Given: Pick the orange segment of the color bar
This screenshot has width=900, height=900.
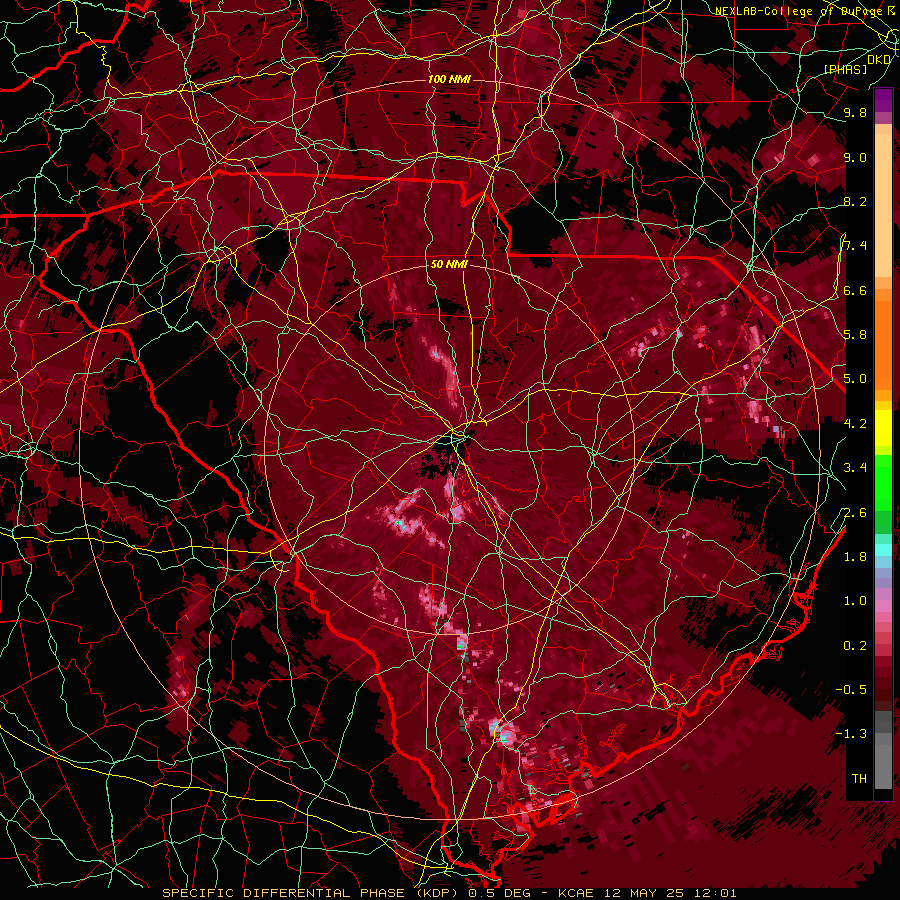Looking at the screenshot, I should [x=883, y=344].
